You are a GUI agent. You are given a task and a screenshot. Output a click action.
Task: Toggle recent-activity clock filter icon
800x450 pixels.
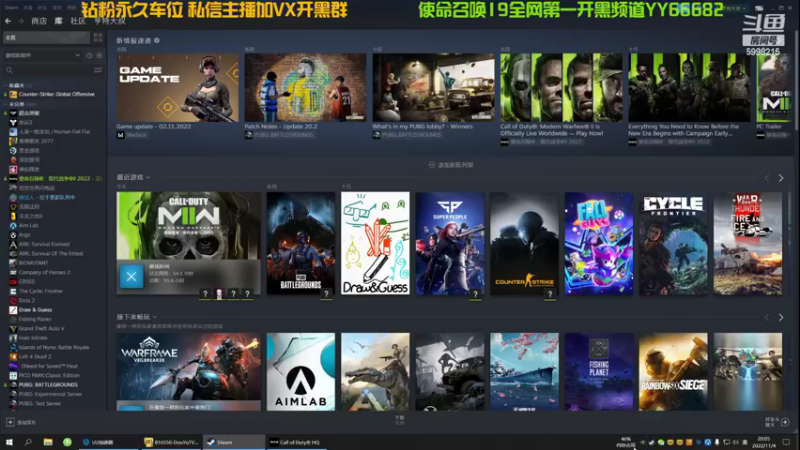coord(89,55)
